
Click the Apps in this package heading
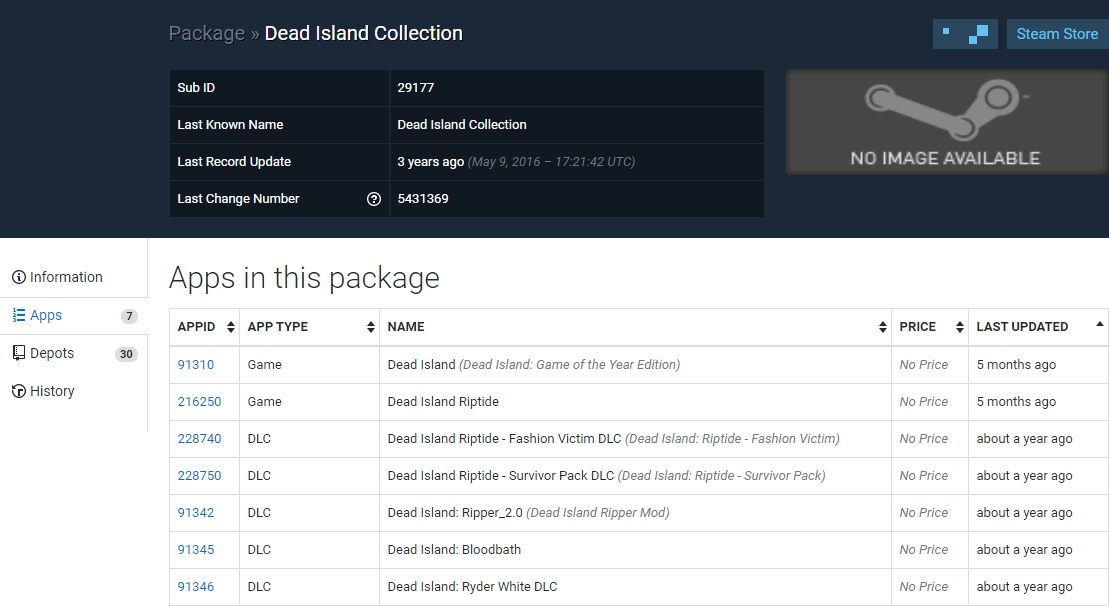coord(304,277)
